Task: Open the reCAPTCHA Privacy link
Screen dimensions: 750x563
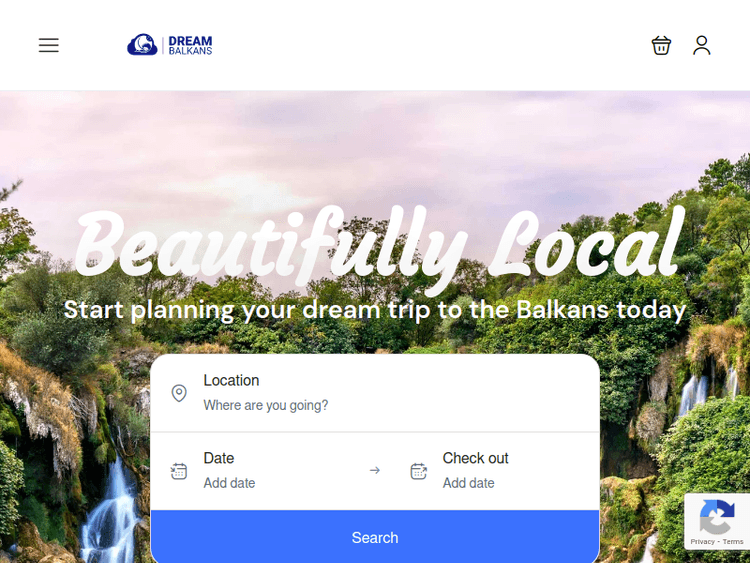Action: tap(702, 541)
